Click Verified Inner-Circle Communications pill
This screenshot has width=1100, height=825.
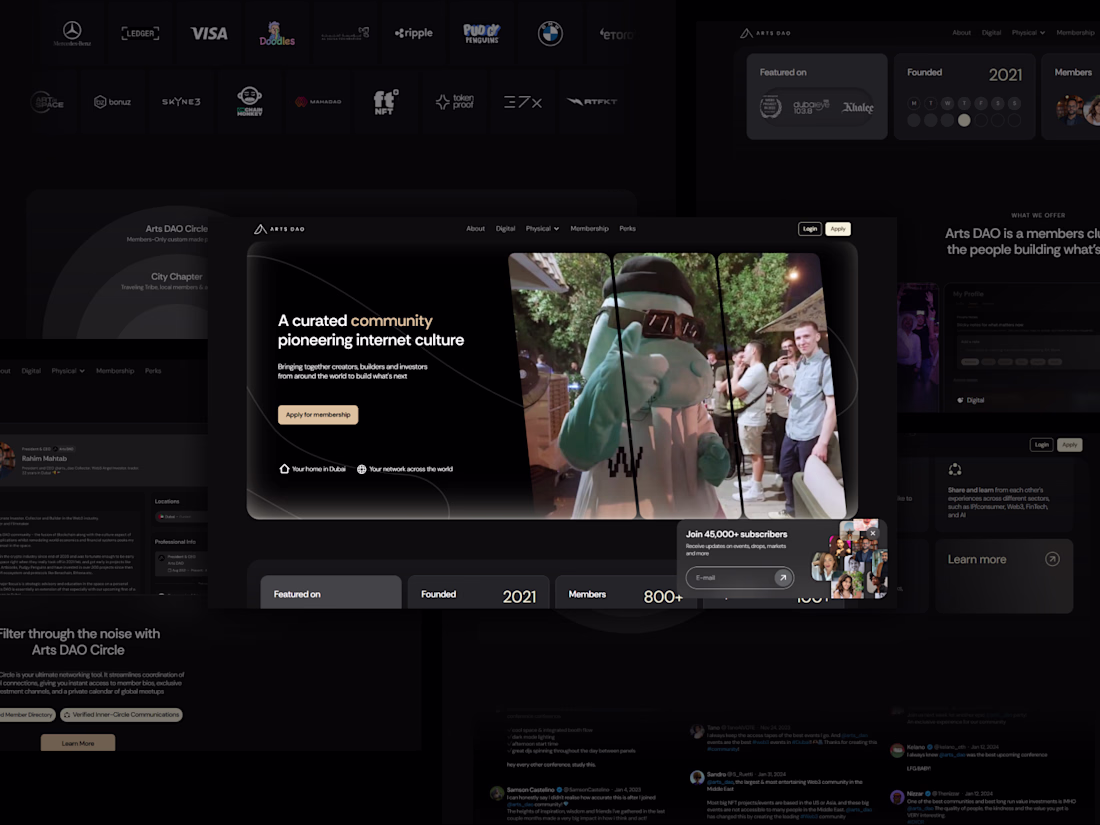coord(121,715)
